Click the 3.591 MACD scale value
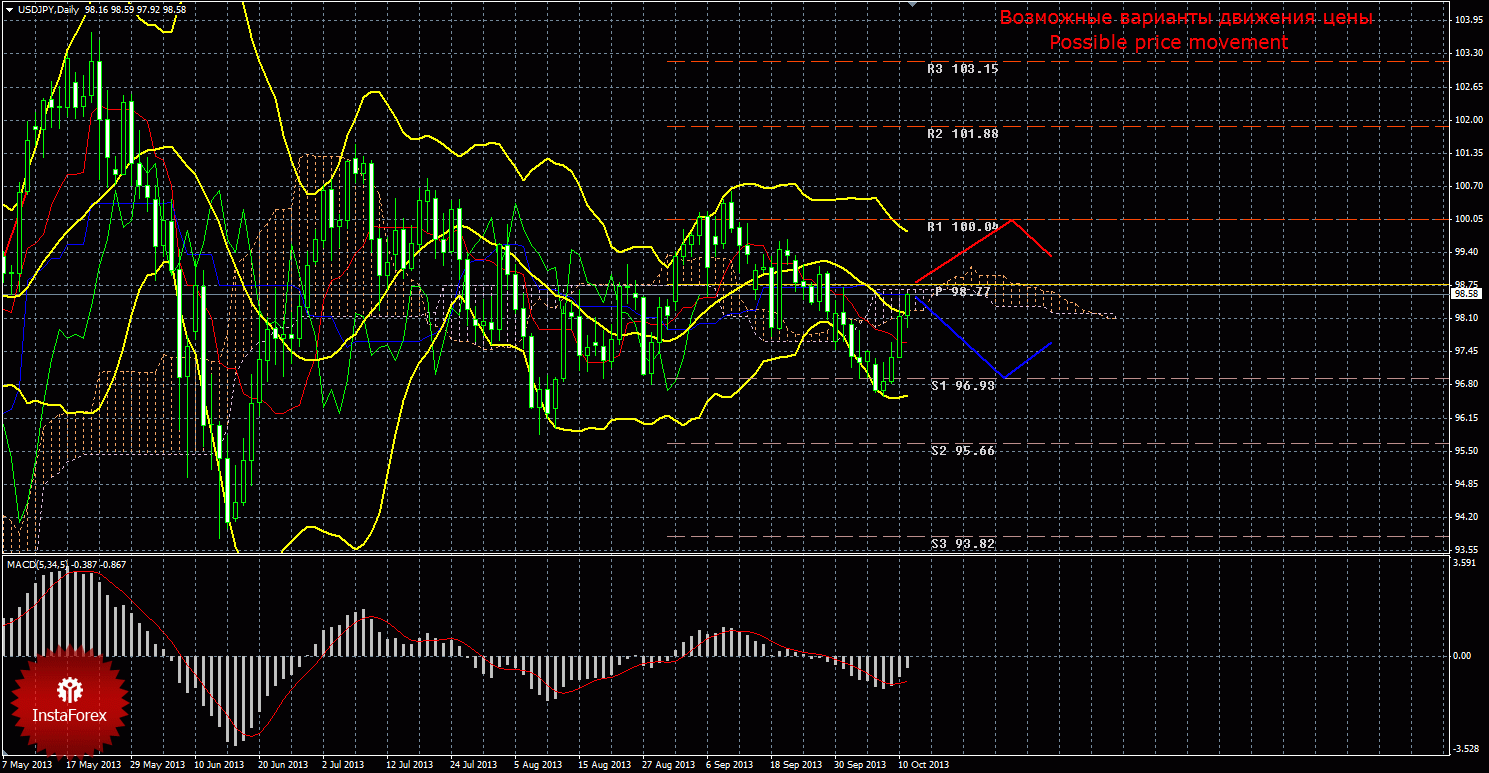 1465,563
